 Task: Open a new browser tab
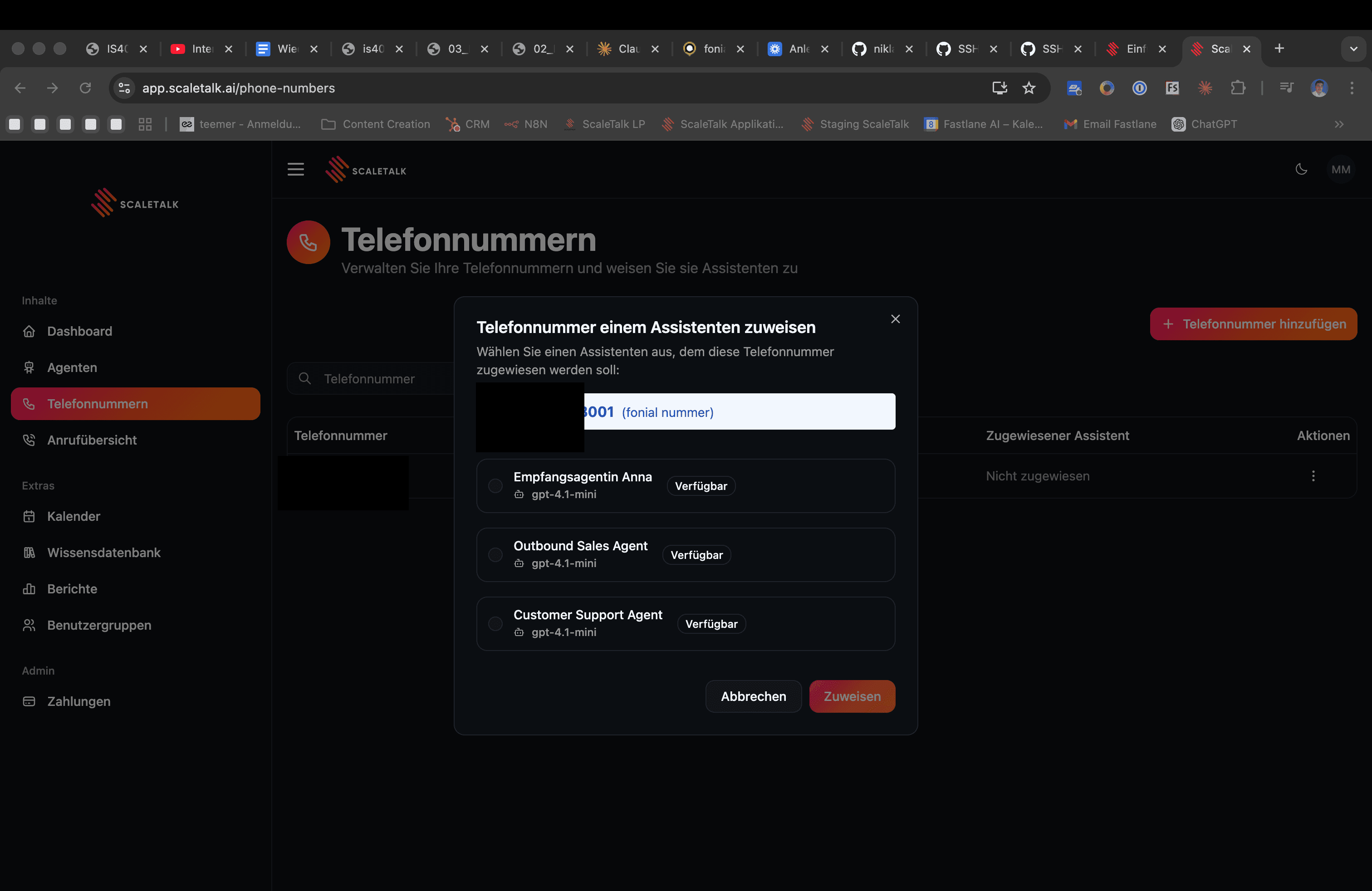[1279, 49]
